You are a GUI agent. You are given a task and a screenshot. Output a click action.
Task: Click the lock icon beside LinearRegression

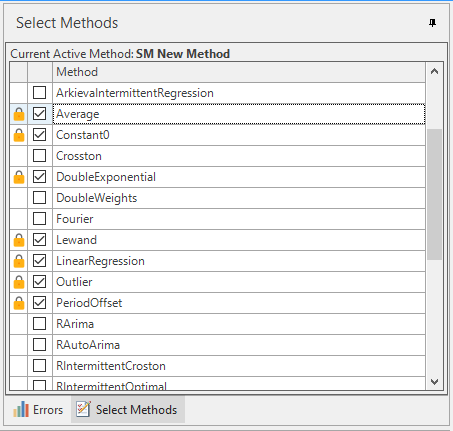click(x=19, y=261)
